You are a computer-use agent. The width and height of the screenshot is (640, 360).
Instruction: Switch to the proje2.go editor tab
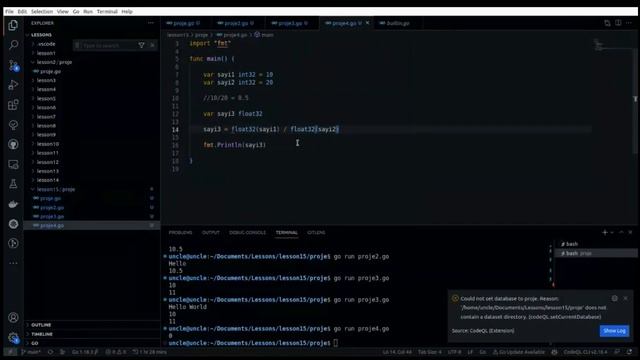coord(239,23)
